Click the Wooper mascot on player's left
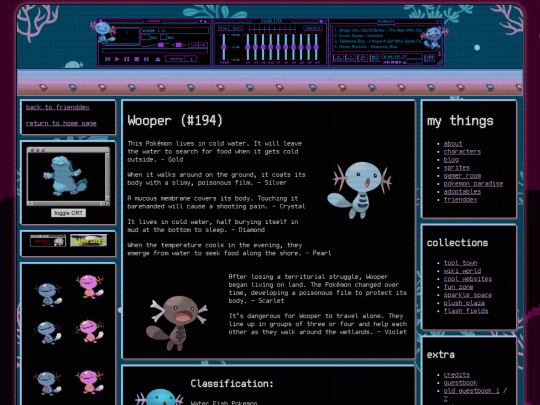Screen dimensions: 540x405 [x=103, y=33]
